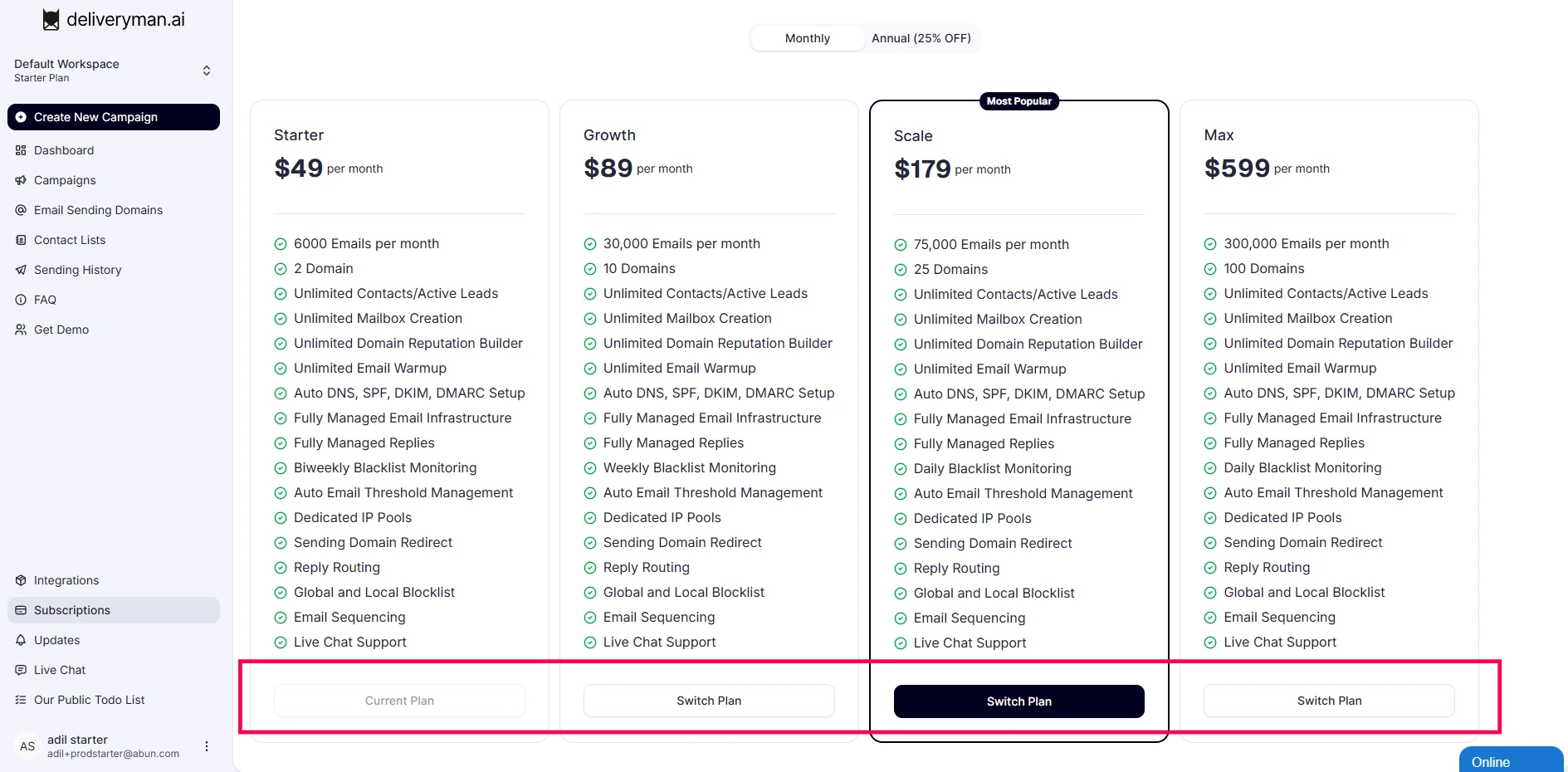The image size is (1568, 772).
Task: Open the FAQ page from sidebar
Action: click(x=45, y=300)
